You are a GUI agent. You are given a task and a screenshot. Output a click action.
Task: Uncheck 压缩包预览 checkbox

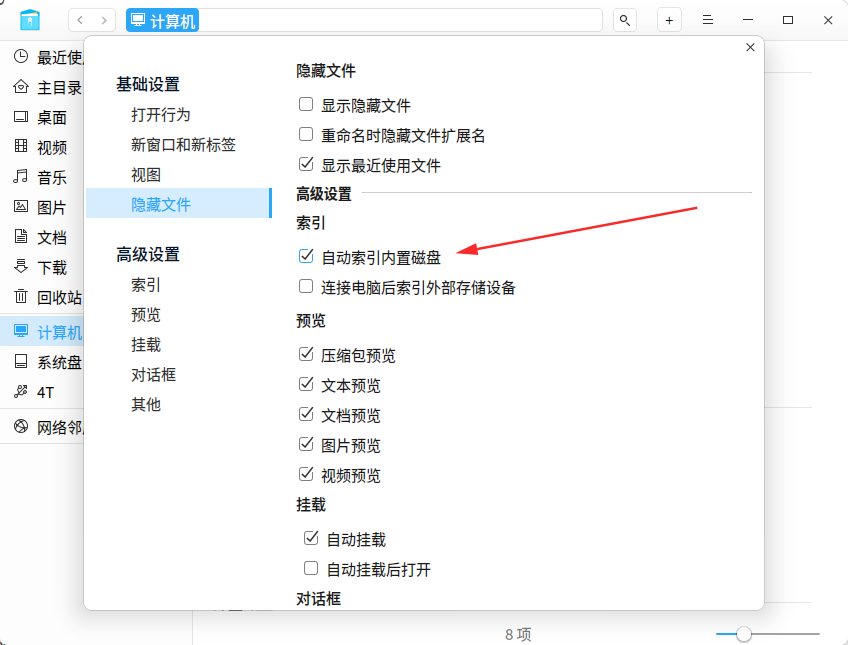tap(306, 354)
